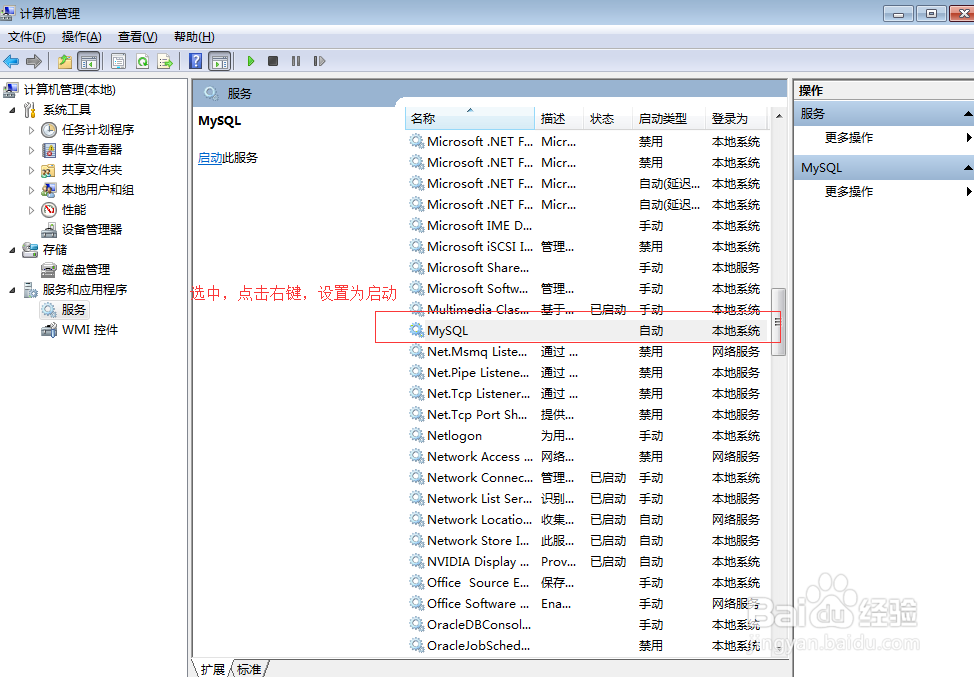
Task: Collapse the 服务 actions panel arrow
Action: click(x=967, y=113)
